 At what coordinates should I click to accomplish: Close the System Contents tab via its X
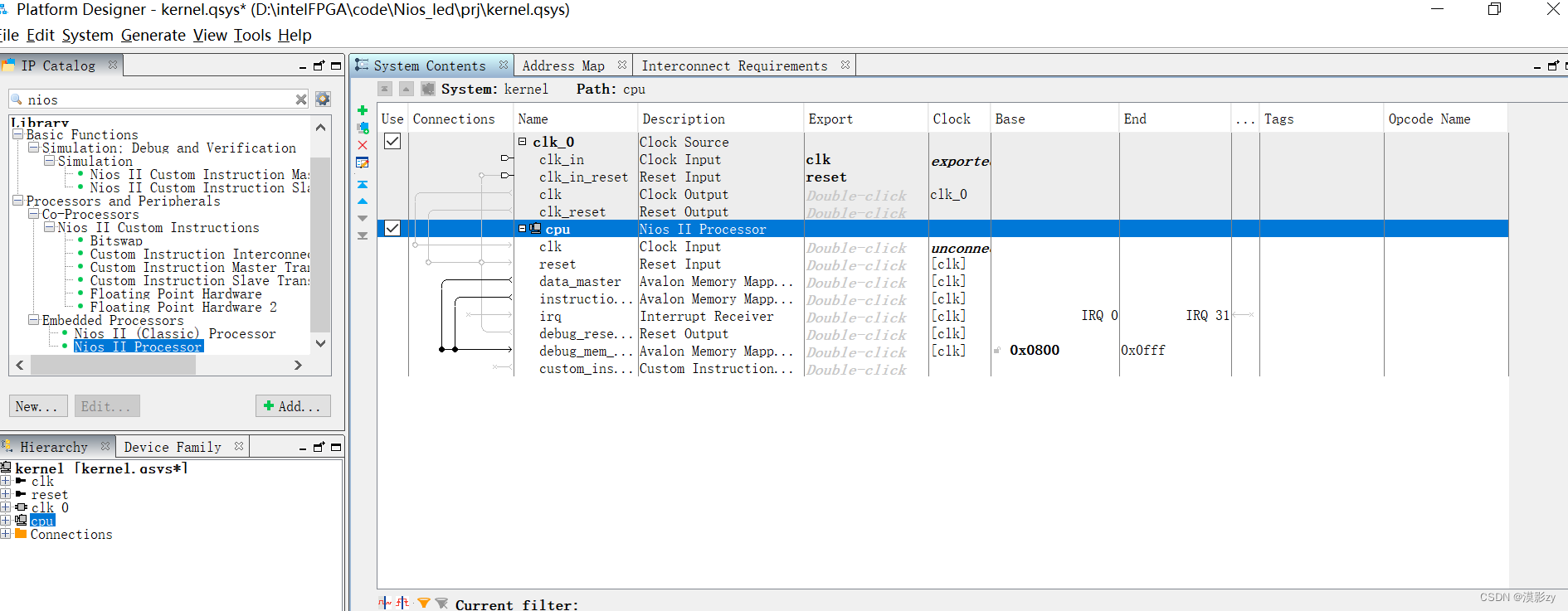504,65
